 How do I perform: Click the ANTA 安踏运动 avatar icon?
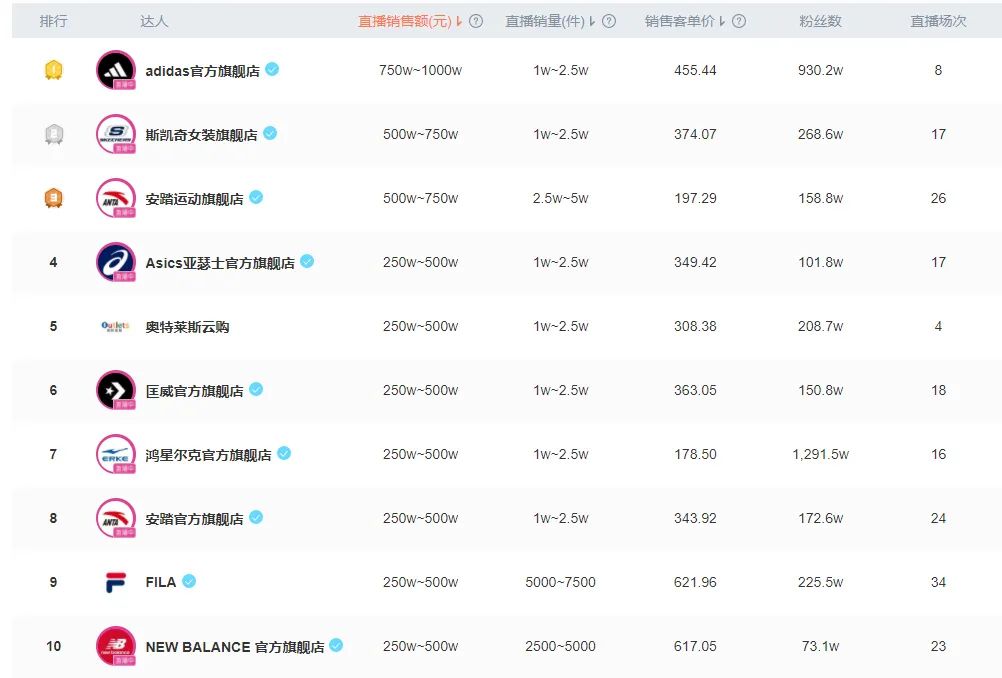coord(116,198)
